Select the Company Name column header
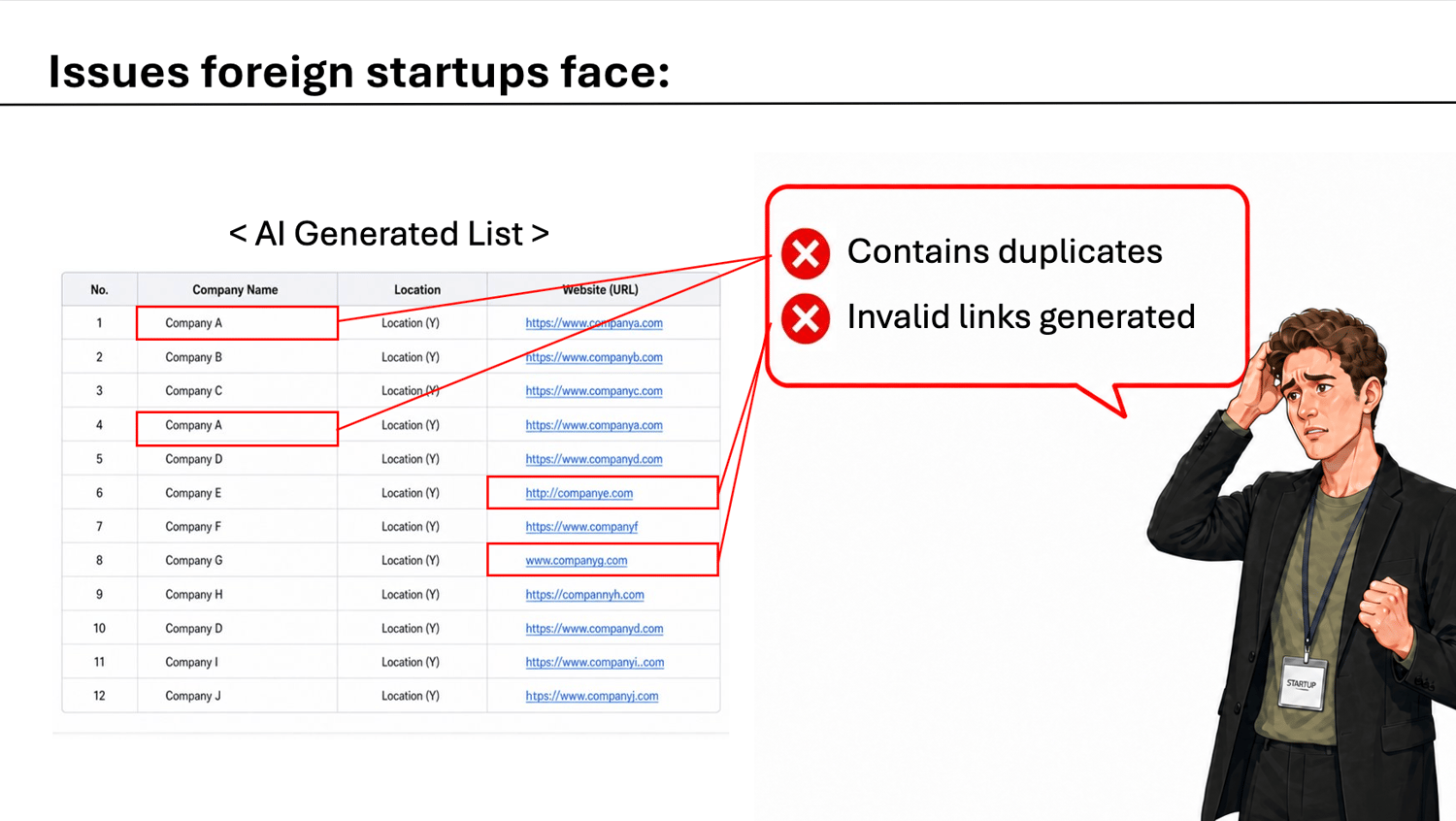 [x=235, y=289]
